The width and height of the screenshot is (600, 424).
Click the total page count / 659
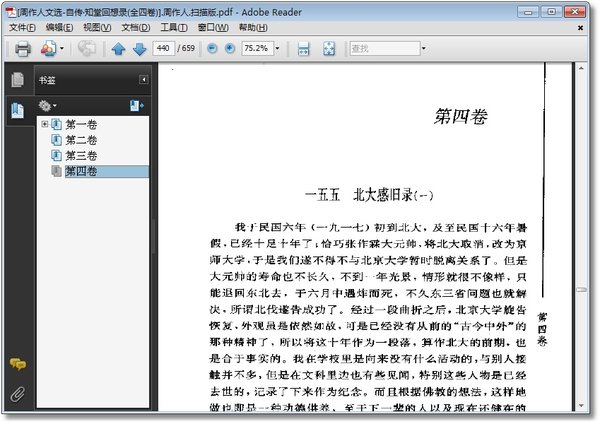[x=186, y=48]
